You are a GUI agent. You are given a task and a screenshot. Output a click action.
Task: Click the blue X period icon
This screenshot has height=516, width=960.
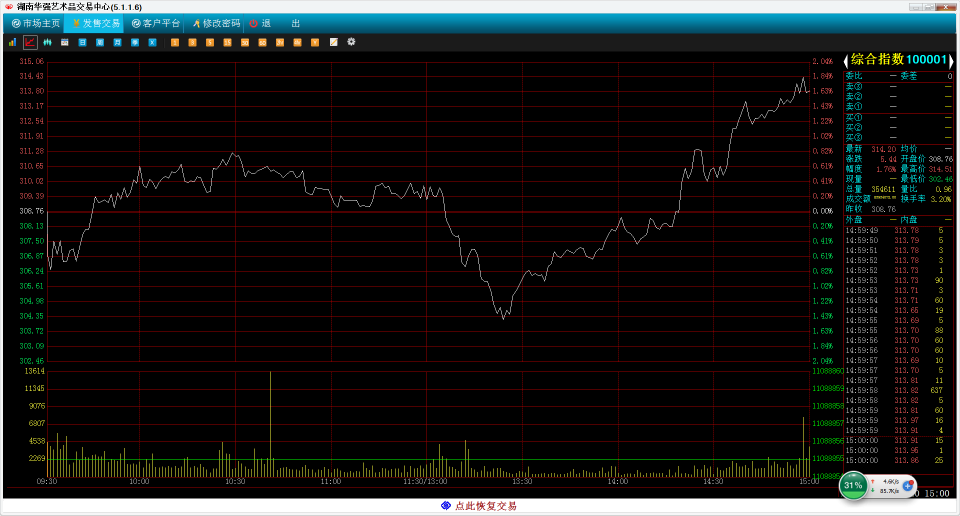pos(152,42)
